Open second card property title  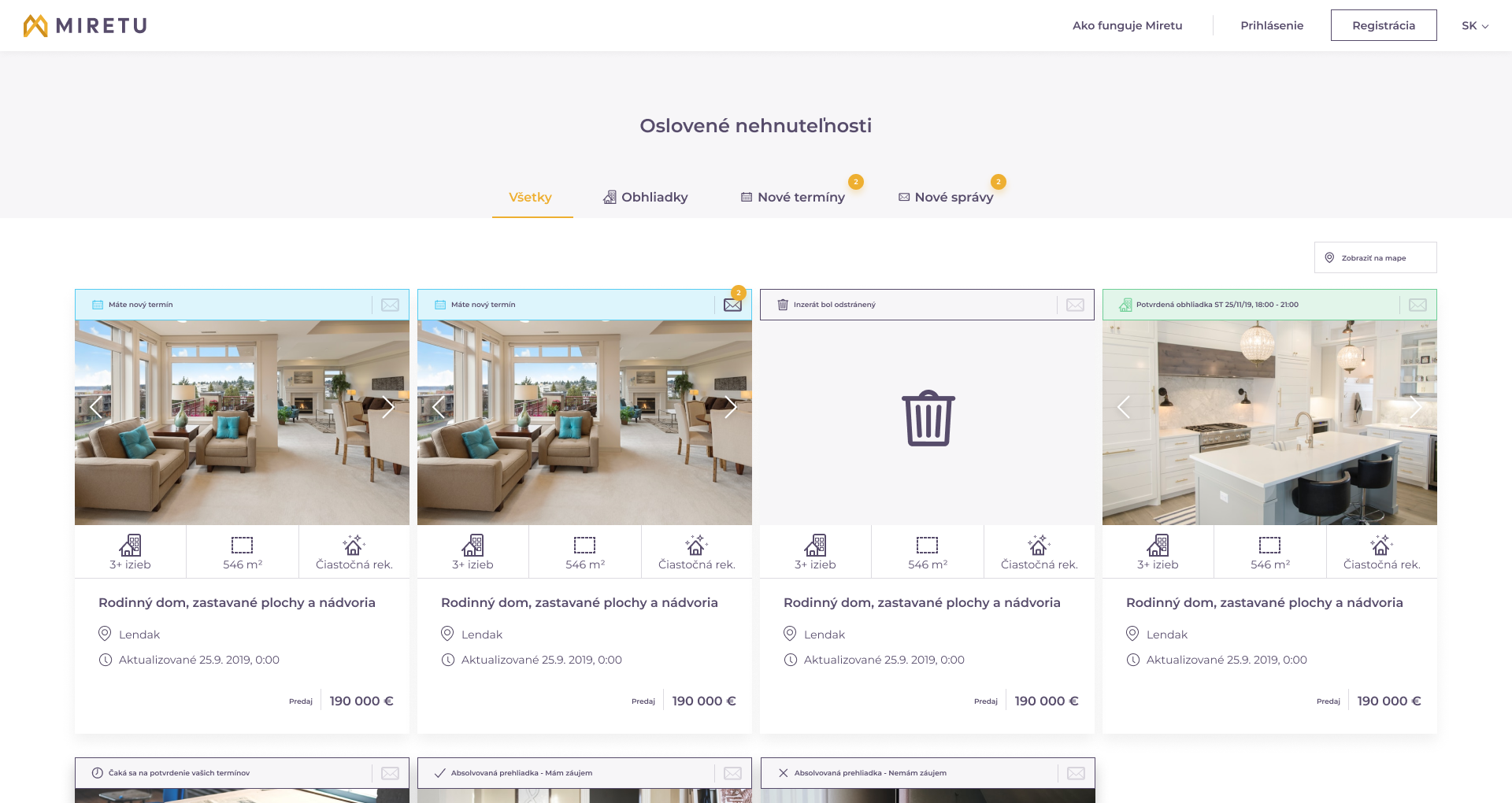coord(580,602)
